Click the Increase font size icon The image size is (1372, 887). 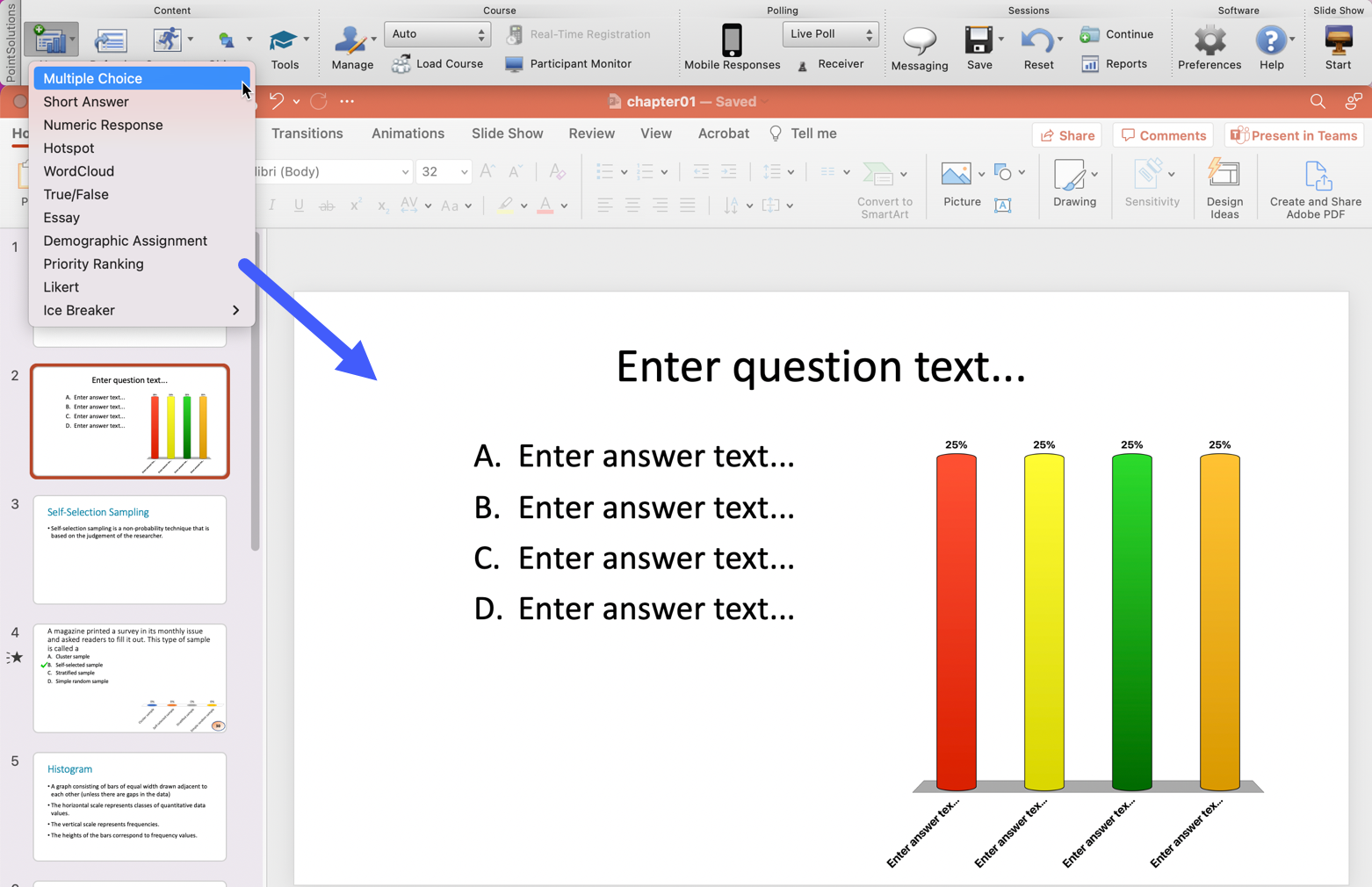coord(487,171)
